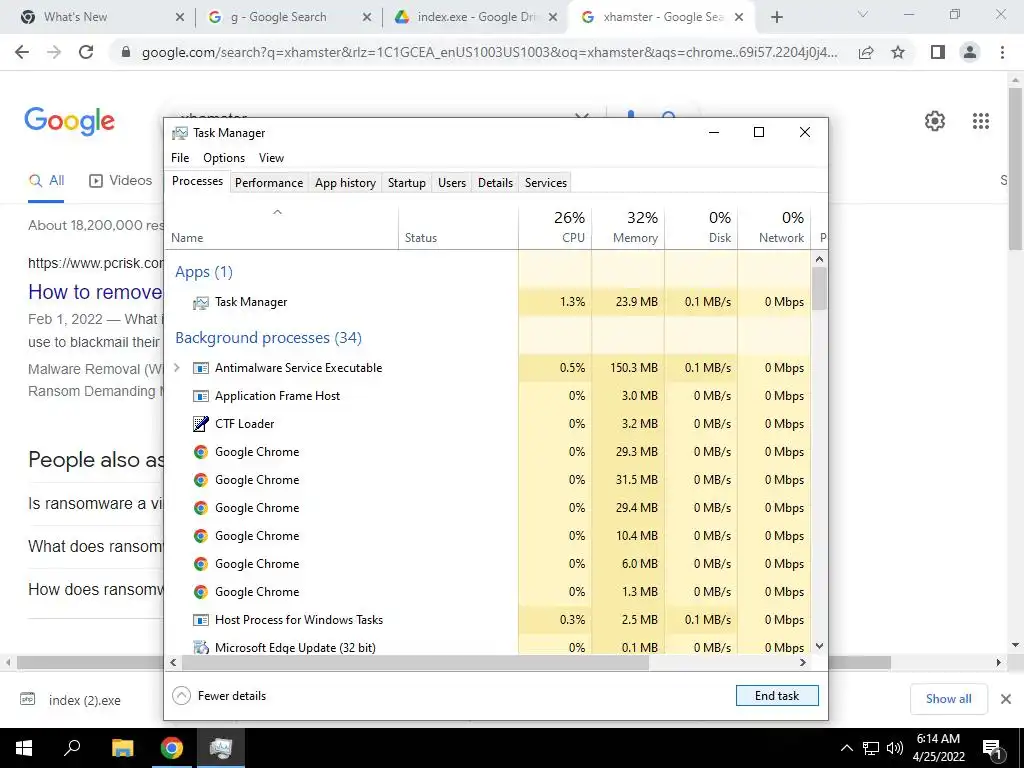Expand the Antimalware Service Executable group

pos(176,368)
